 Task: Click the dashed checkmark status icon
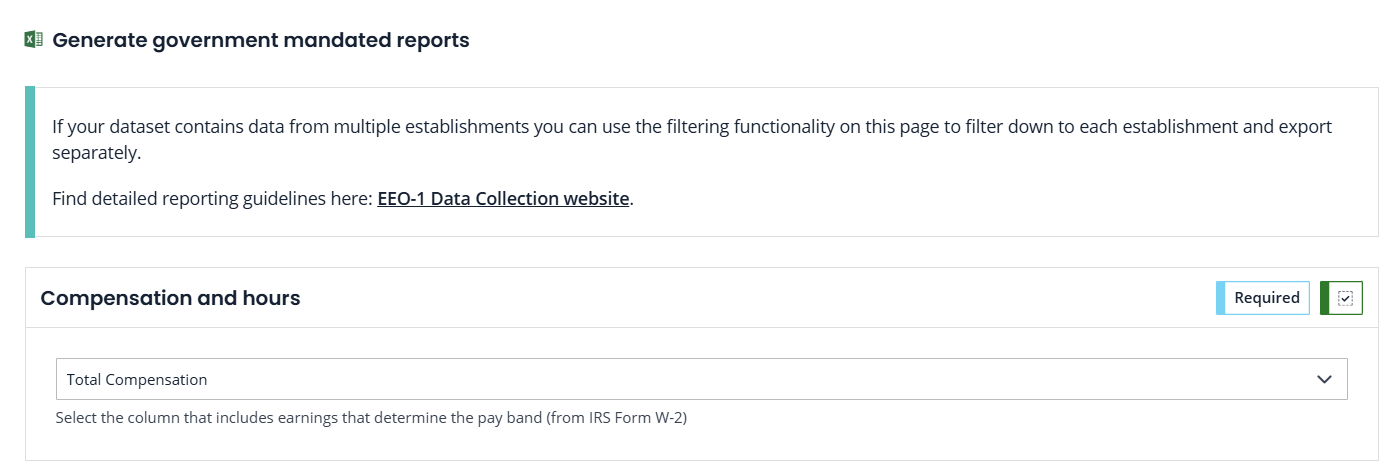(x=1345, y=298)
